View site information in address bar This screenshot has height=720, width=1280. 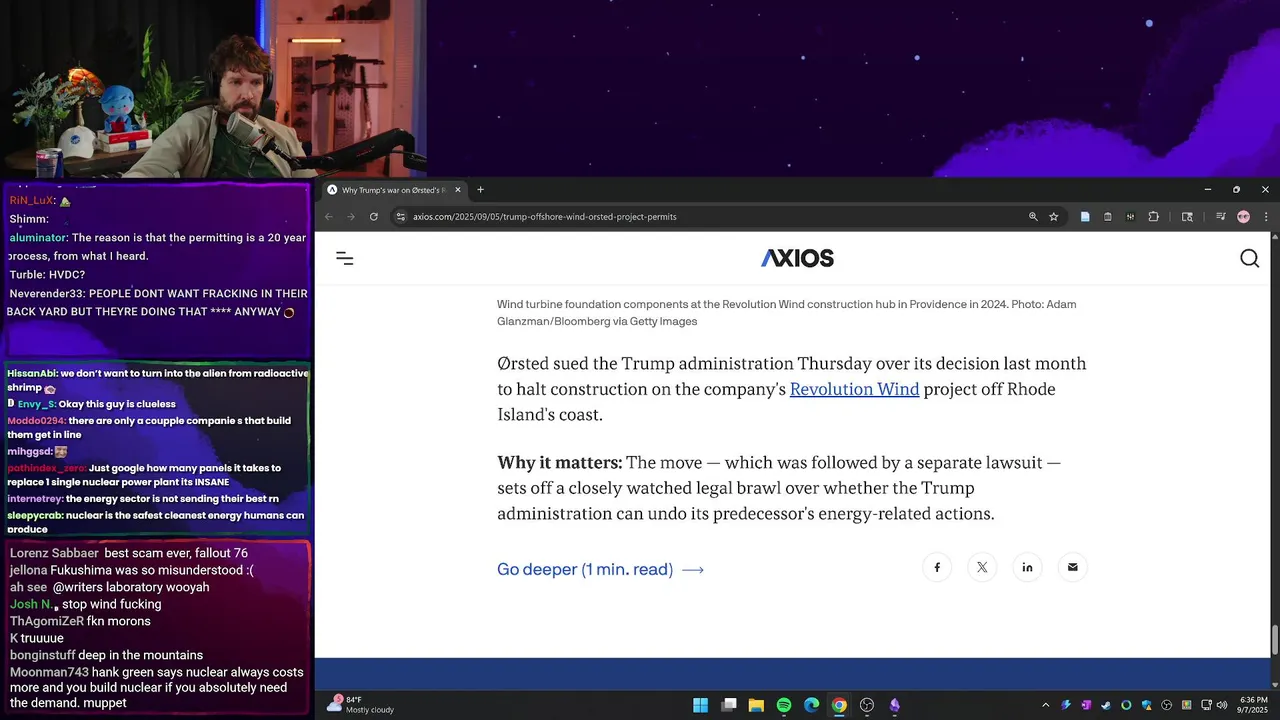coord(400,216)
